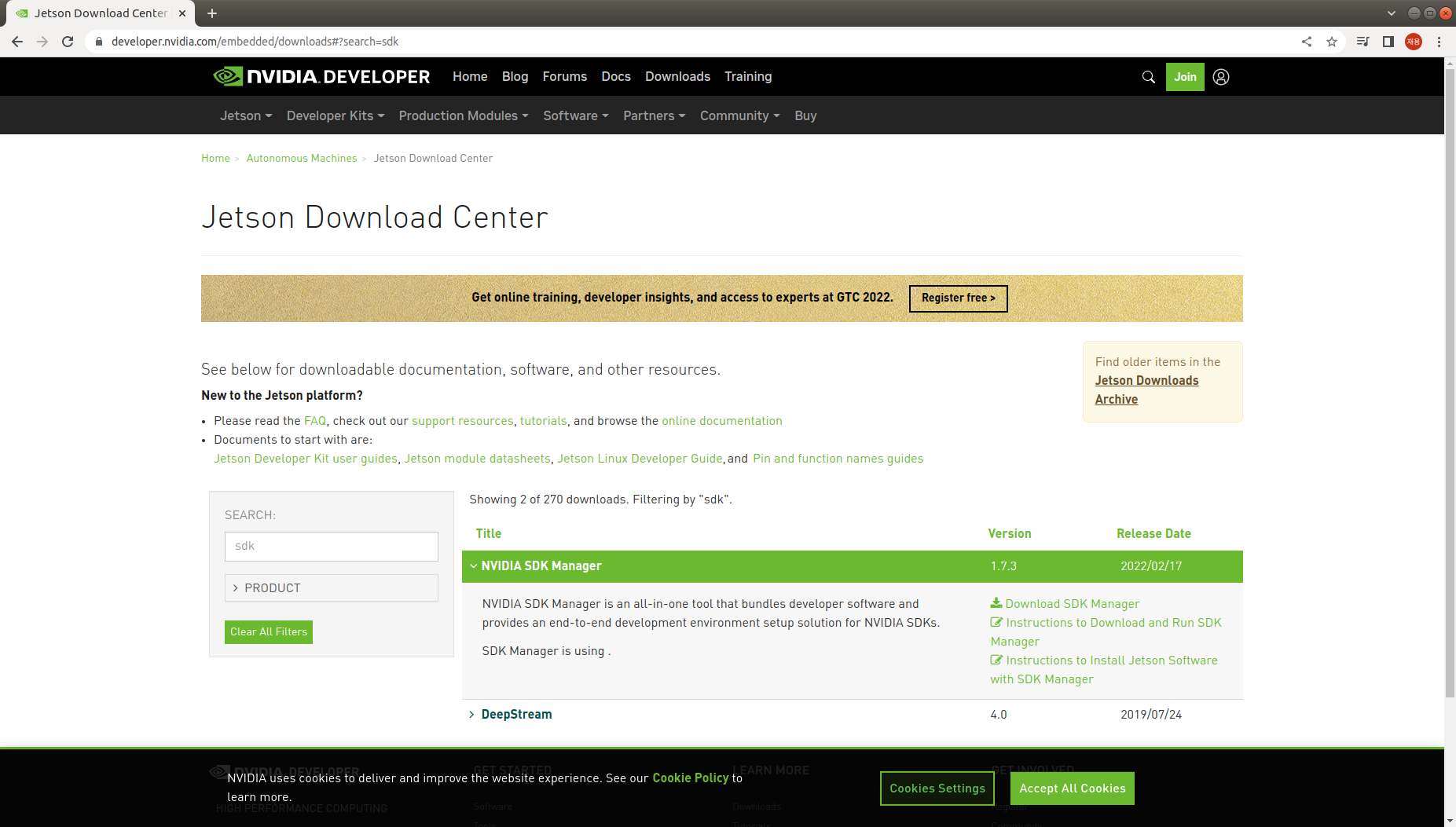Click Accept All Cookies button
Screen dimensions: 1456x827
click(1073, 789)
